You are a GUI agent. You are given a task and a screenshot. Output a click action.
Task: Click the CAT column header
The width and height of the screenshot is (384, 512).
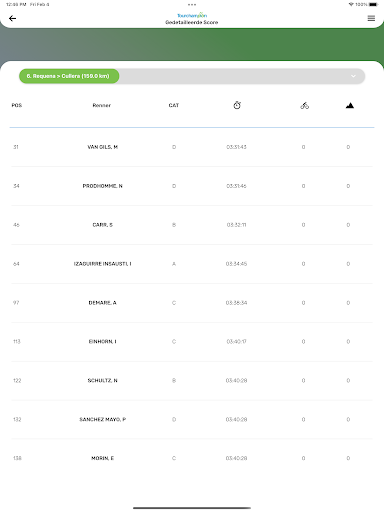[174, 105]
